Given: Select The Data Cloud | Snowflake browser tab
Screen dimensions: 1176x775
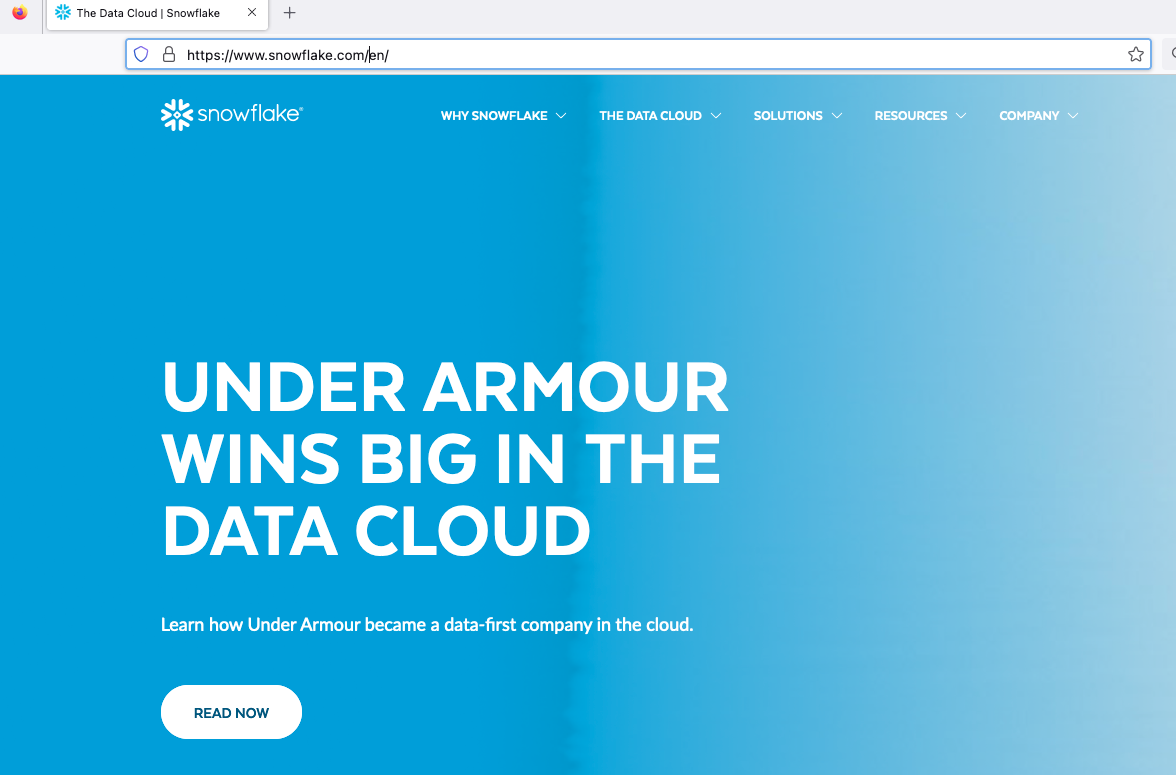Looking at the screenshot, I should point(158,14).
